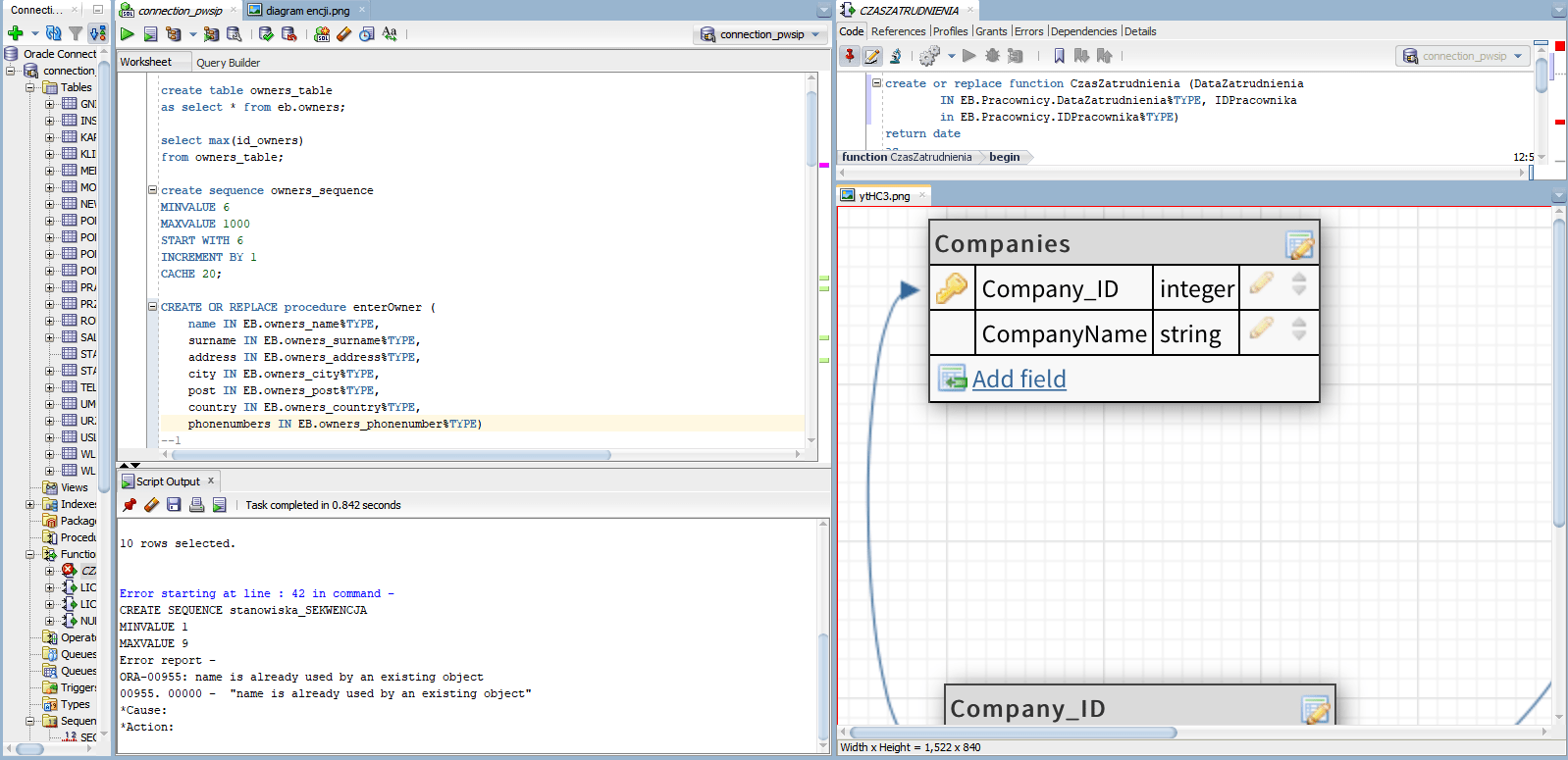This screenshot has height=760, width=1568.
Task: Toggle bookmark in function code editor
Action: (x=1059, y=56)
